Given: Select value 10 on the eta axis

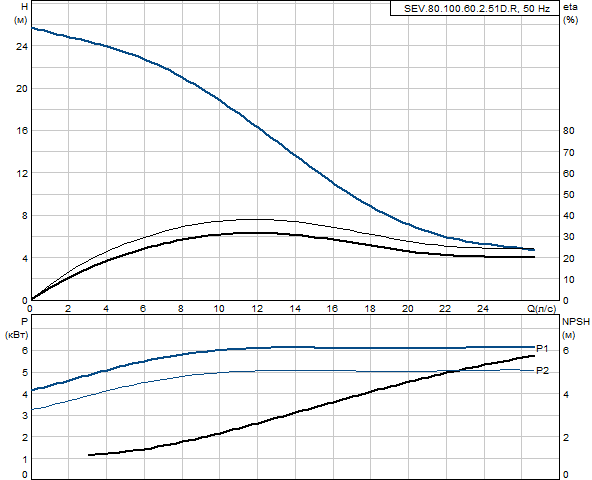Looking at the screenshot, I should (569, 280).
